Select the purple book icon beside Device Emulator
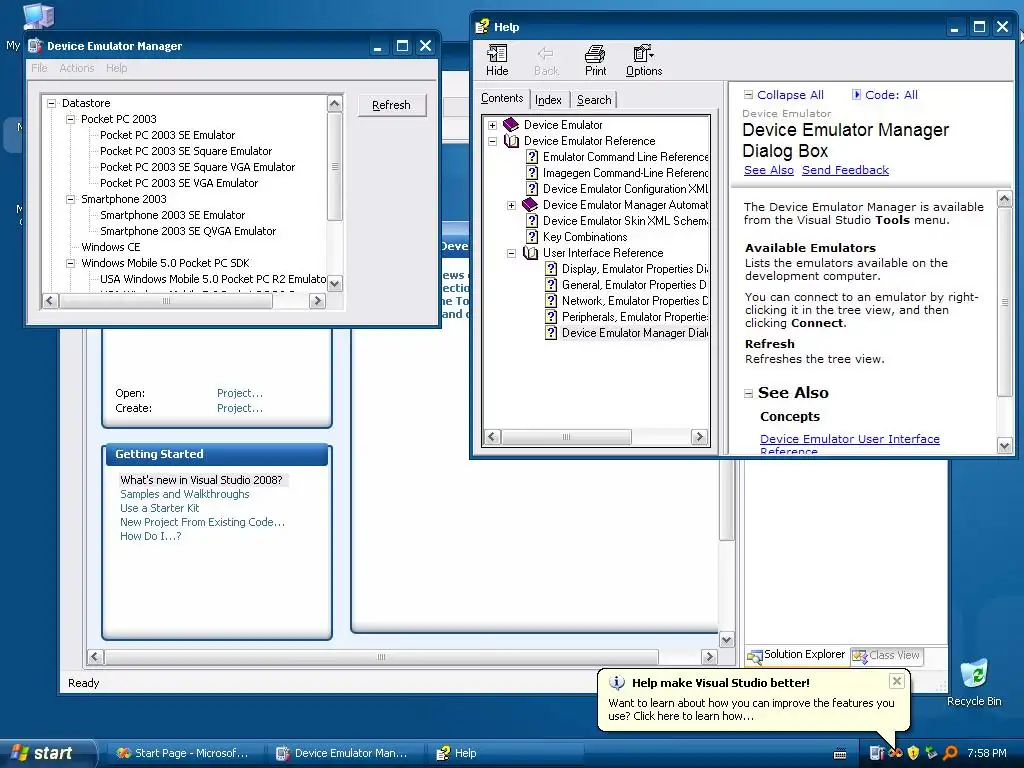 click(x=511, y=125)
